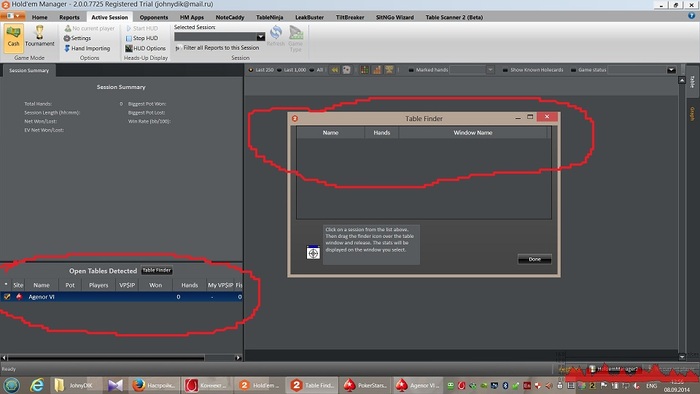
Task: Click the Refresh session icon
Action: (x=276, y=36)
